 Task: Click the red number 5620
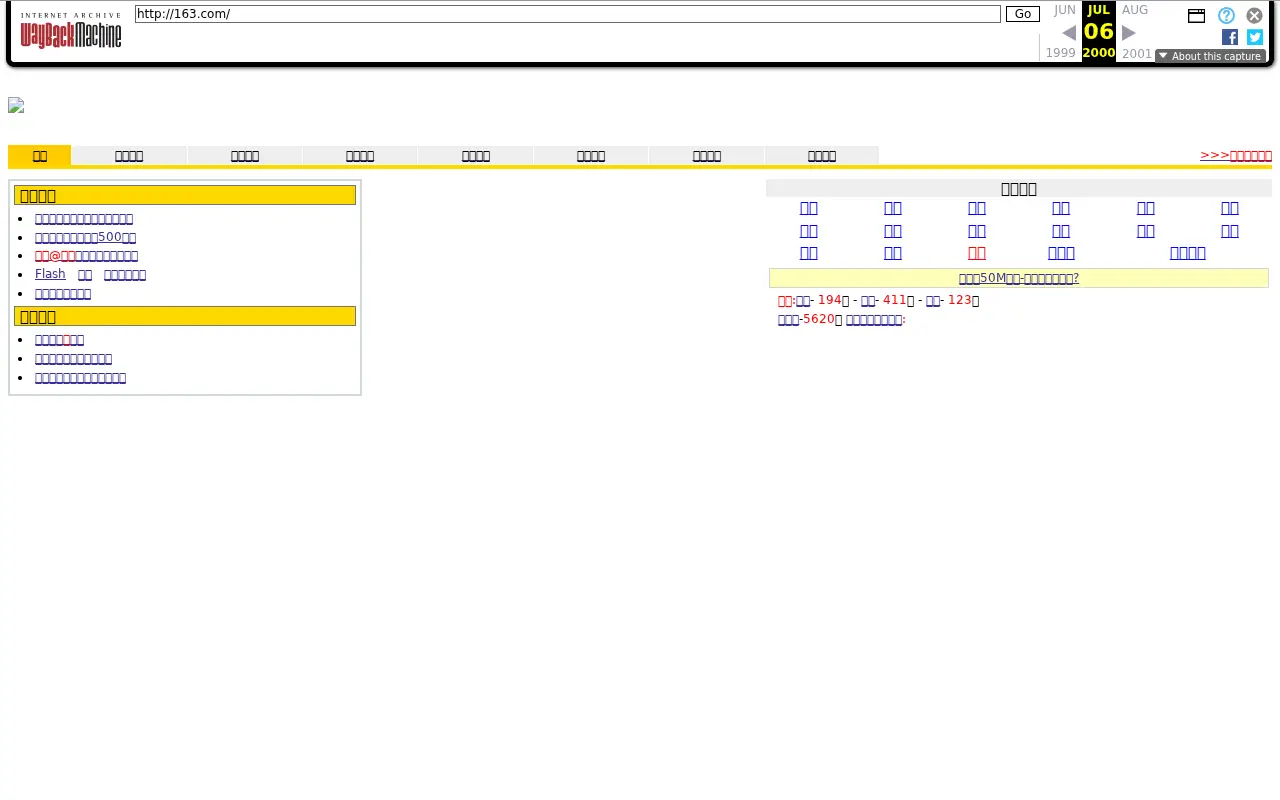[818, 319]
